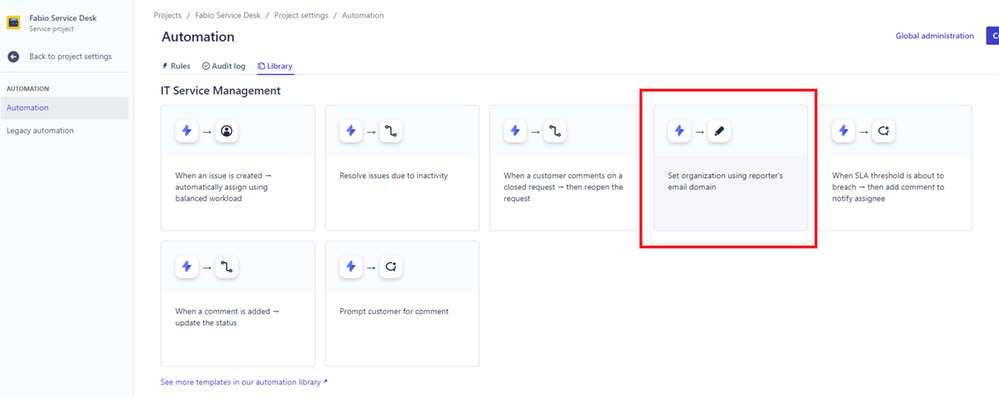Click lightning trigger icon on Resolve issues inactivity card
The image size is (999, 397).
(350, 131)
